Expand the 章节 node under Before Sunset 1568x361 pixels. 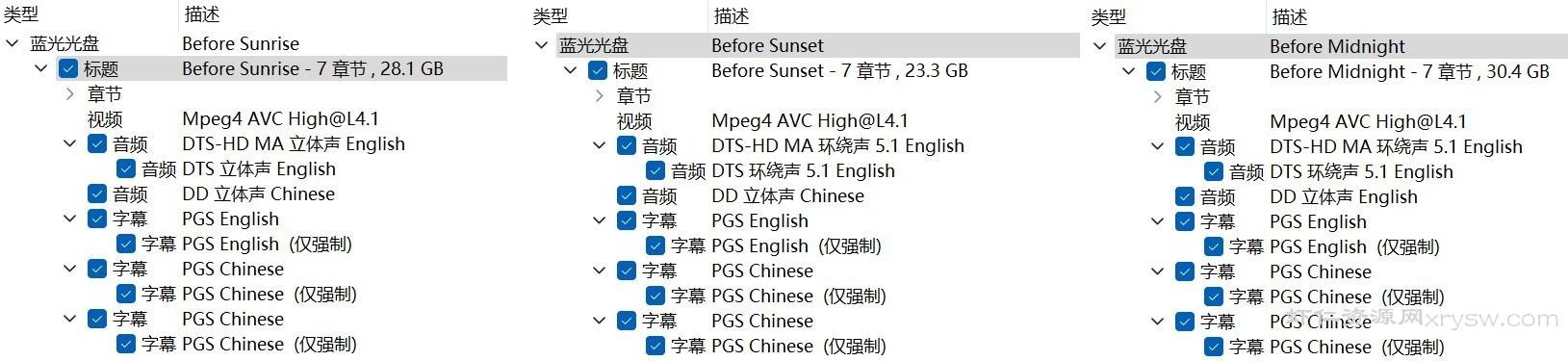(599, 96)
